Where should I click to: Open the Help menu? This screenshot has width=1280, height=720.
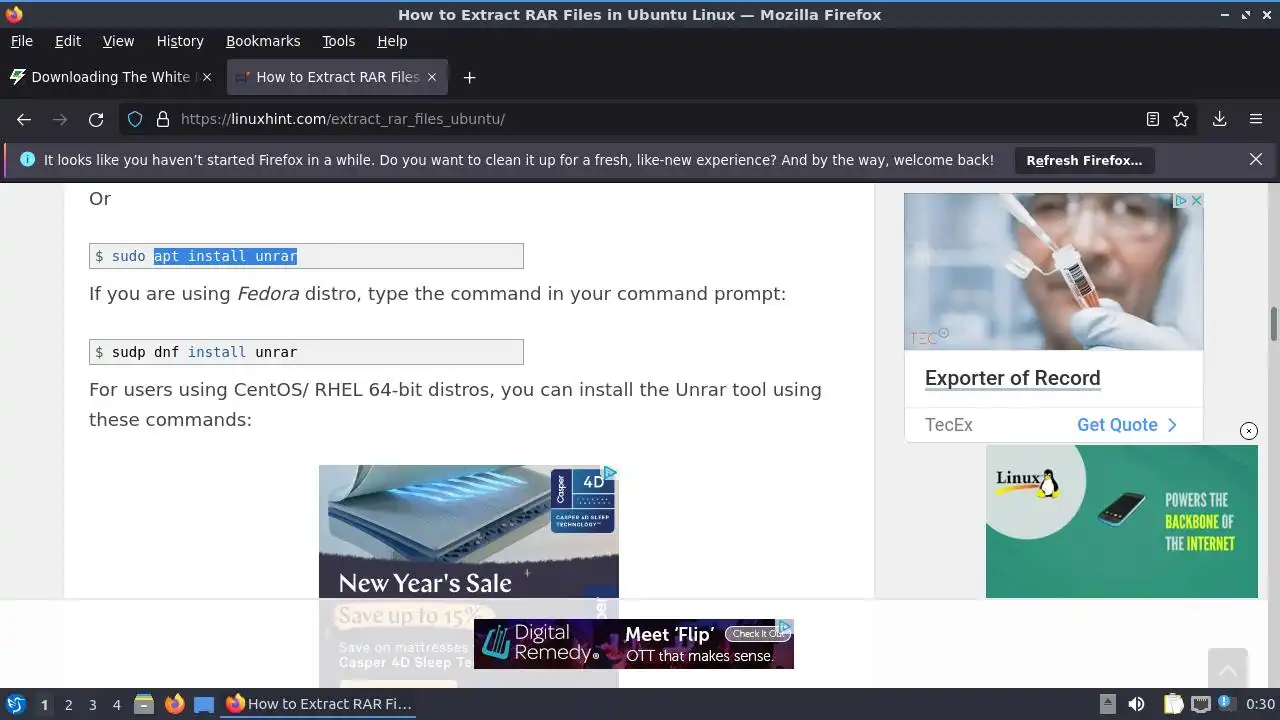392,41
